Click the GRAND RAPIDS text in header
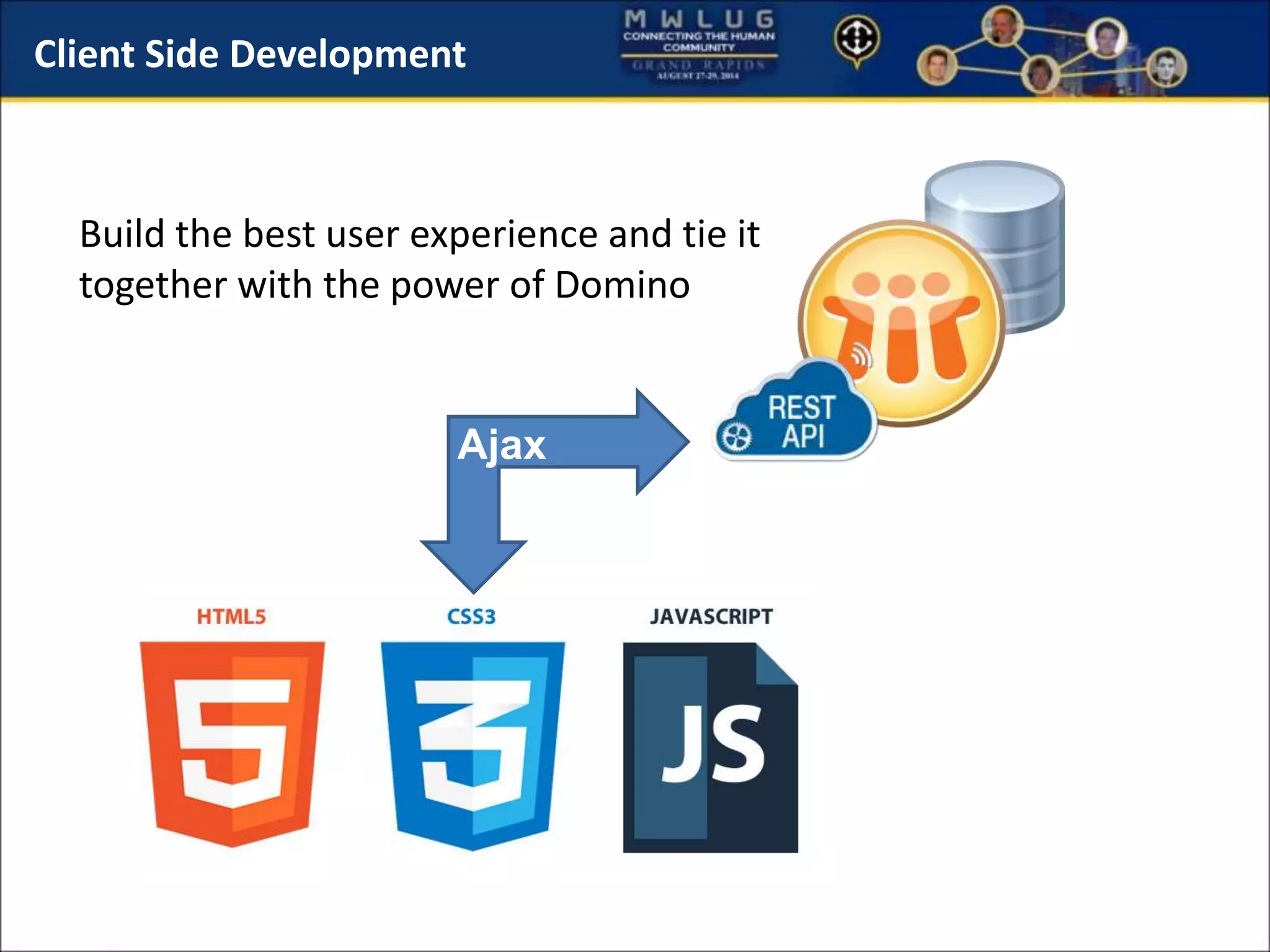This screenshot has width=1270, height=952. click(698, 65)
